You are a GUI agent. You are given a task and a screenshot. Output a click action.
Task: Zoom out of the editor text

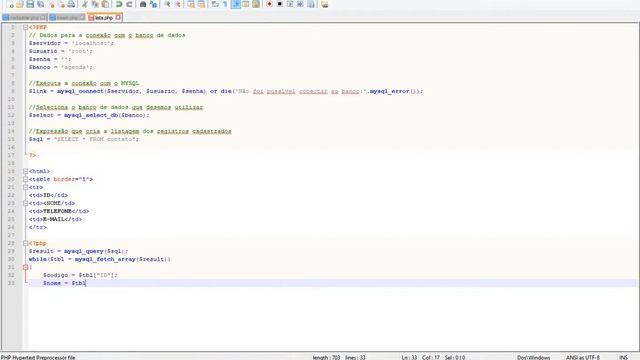[x=178, y=4]
